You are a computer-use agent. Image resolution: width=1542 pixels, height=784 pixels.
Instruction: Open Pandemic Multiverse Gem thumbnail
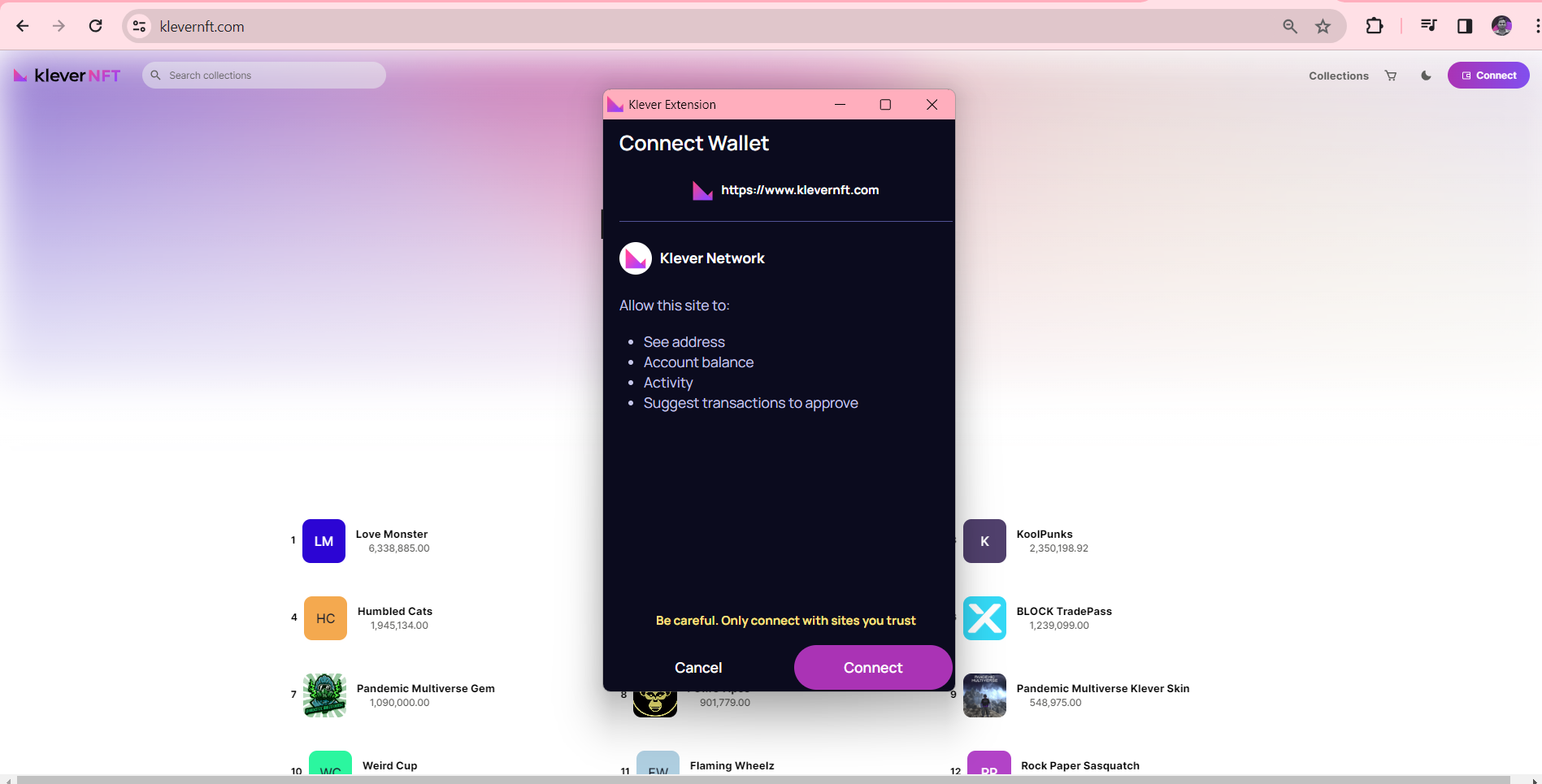click(324, 695)
